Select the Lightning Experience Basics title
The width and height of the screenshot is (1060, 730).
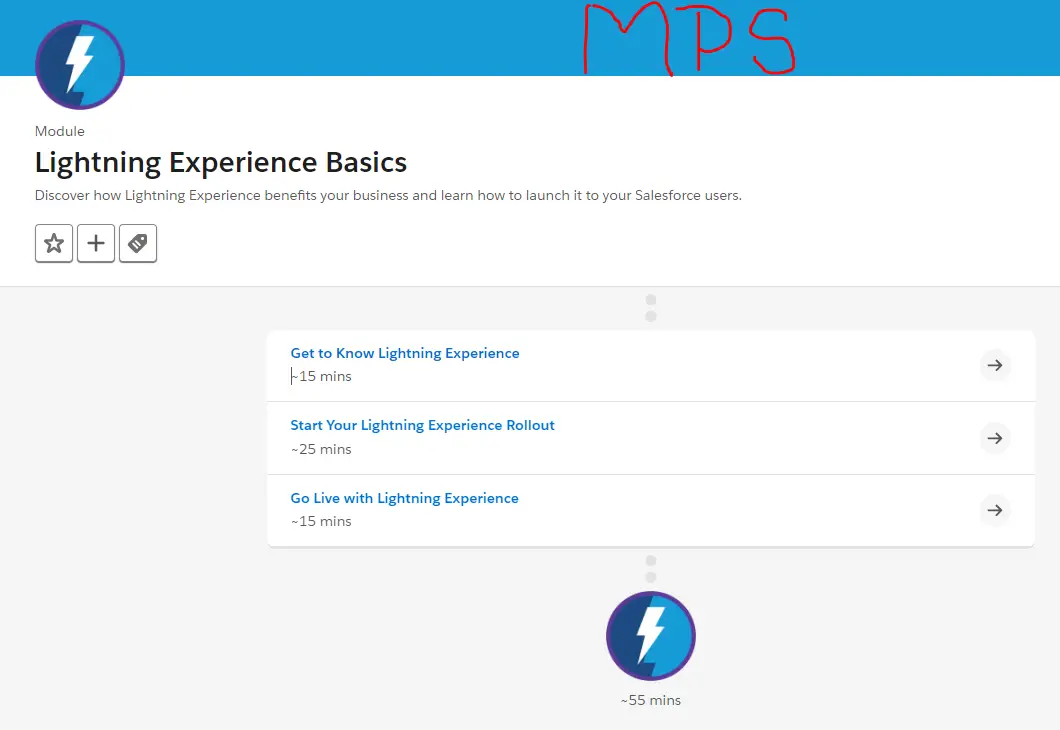220,162
